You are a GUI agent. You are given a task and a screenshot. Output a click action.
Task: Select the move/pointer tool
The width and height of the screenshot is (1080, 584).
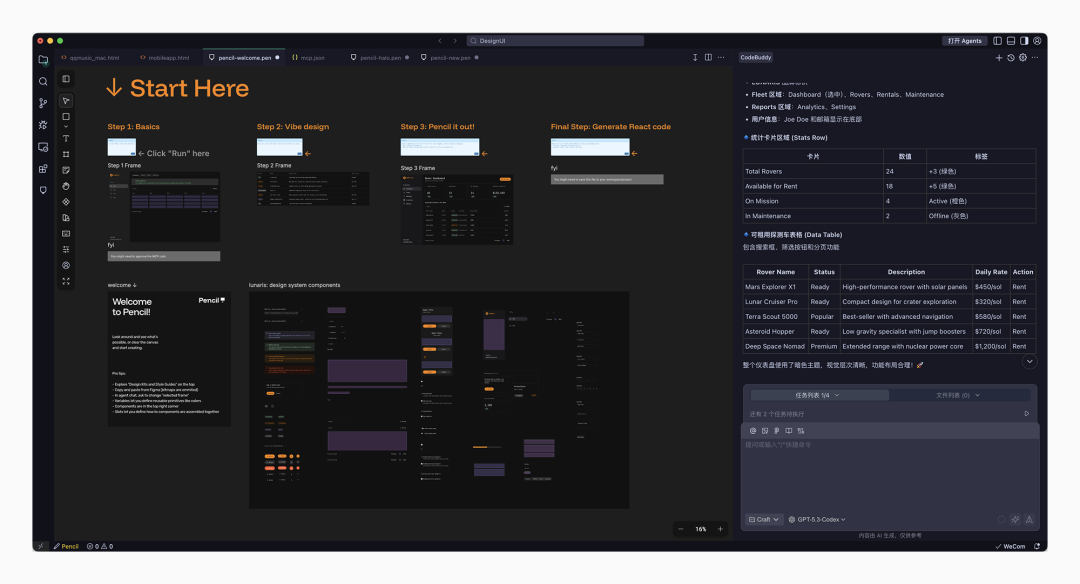pyautogui.click(x=66, y=101)
